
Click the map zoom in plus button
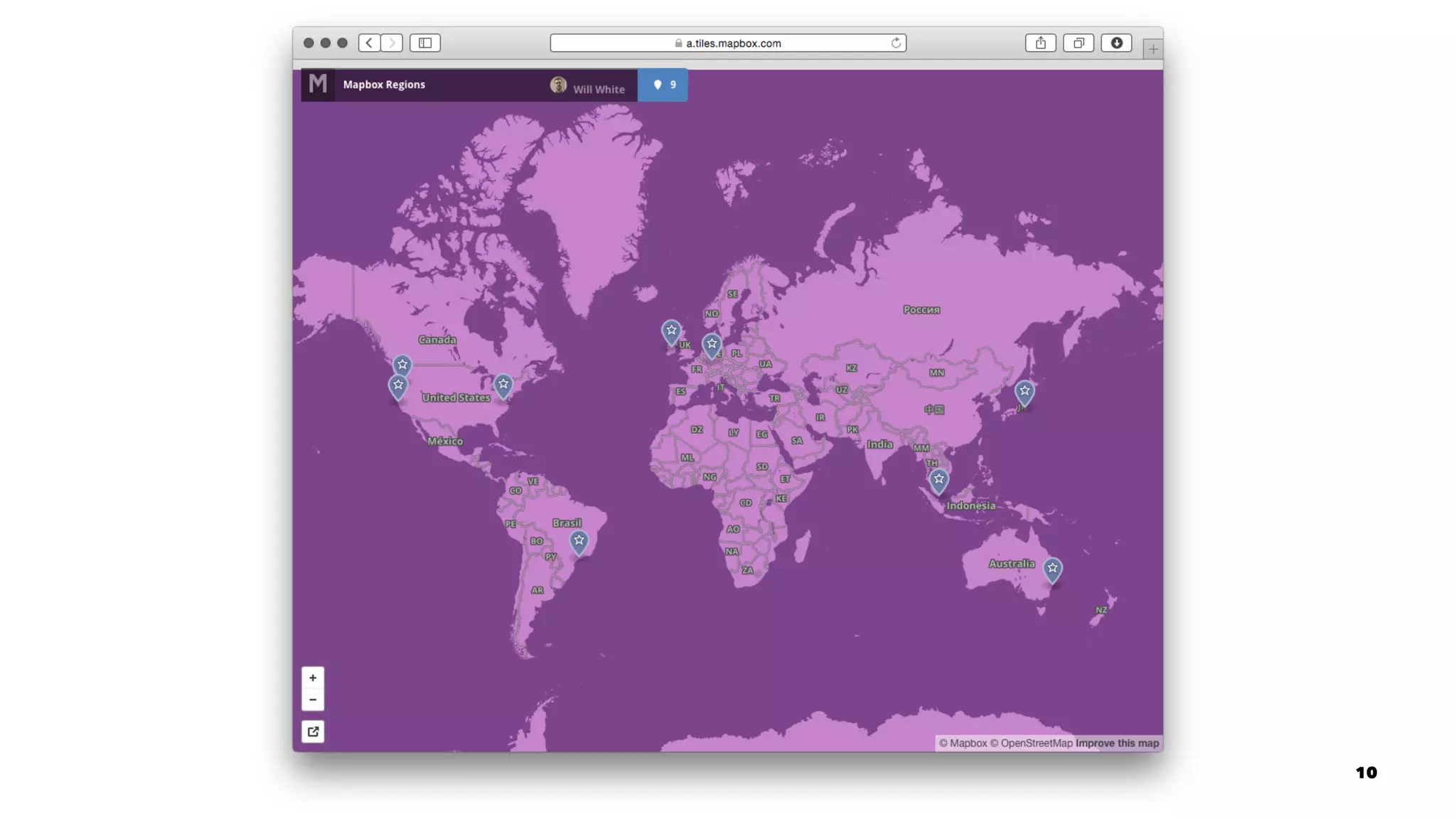click(312, 678)
